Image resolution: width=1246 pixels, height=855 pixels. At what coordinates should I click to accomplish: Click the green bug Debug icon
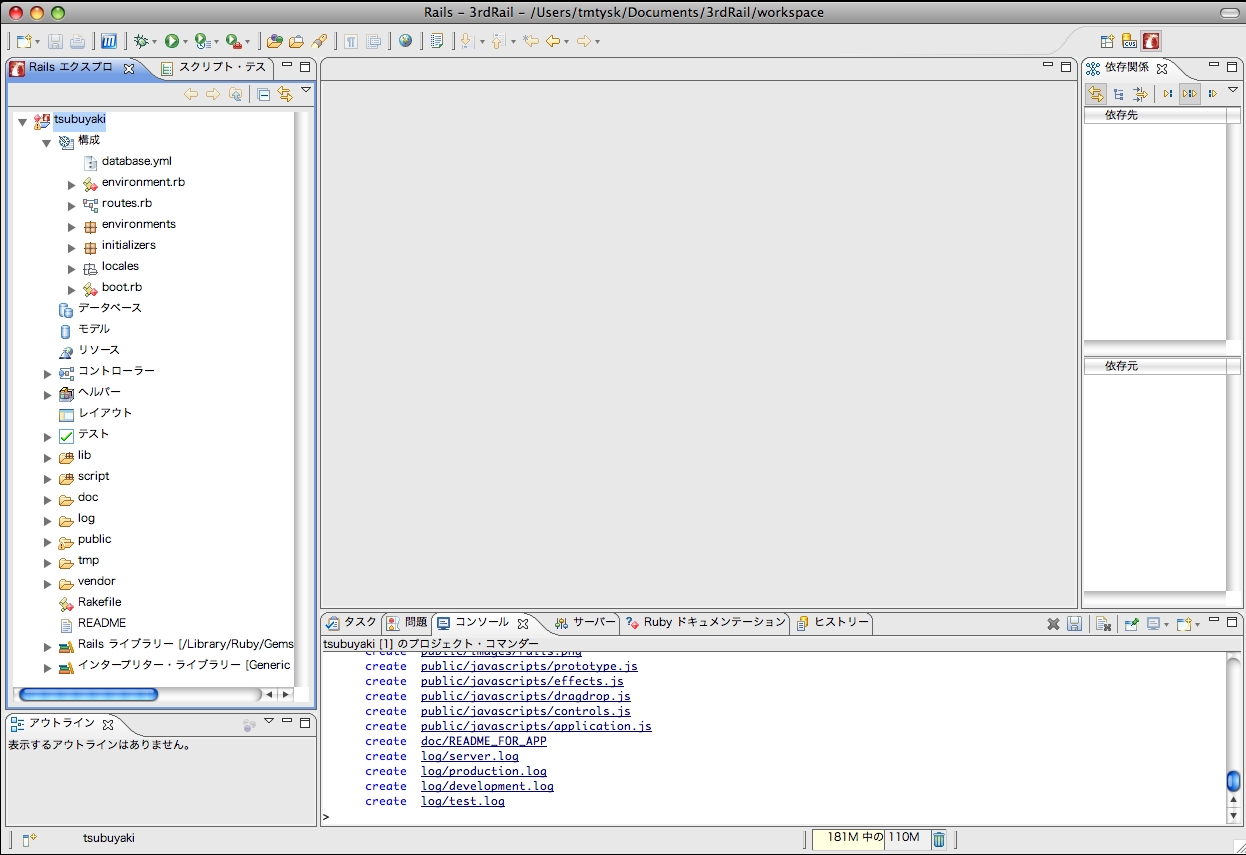141,41
